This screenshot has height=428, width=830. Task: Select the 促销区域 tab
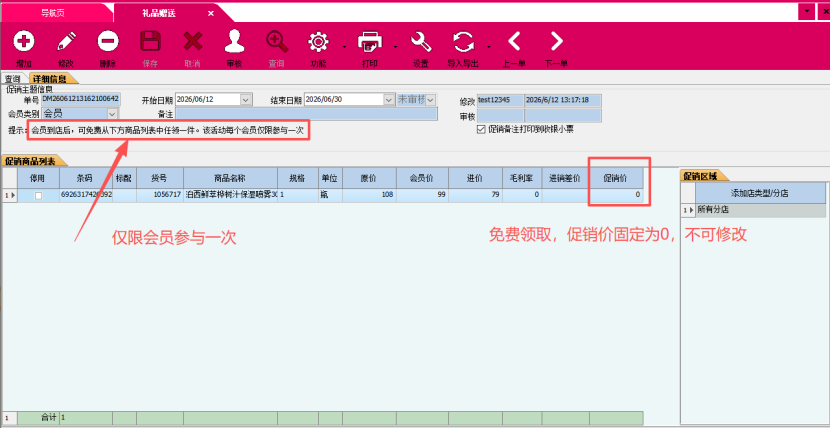coord(701,176)
